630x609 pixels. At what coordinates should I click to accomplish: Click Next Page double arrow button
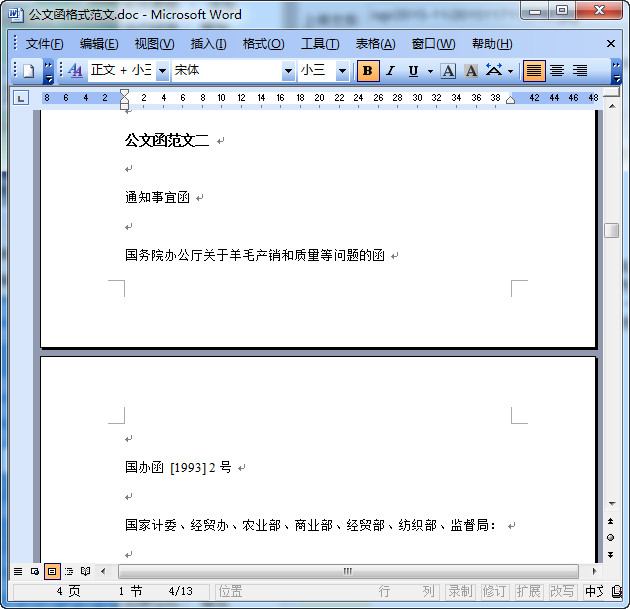point(611,555)
